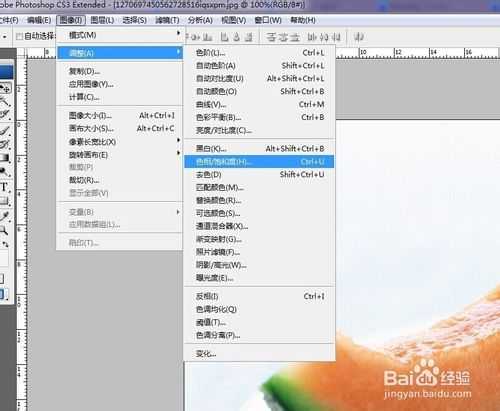Click the align horizontal centers icon
500x411 pixels.
pos(236,37)
